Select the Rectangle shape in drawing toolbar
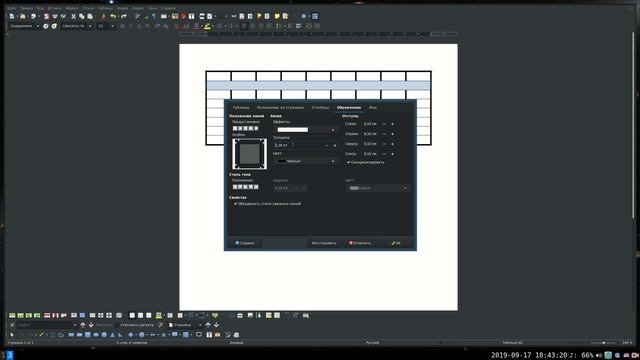This screenshot has width=640, height=360. [x=71, y=335]
